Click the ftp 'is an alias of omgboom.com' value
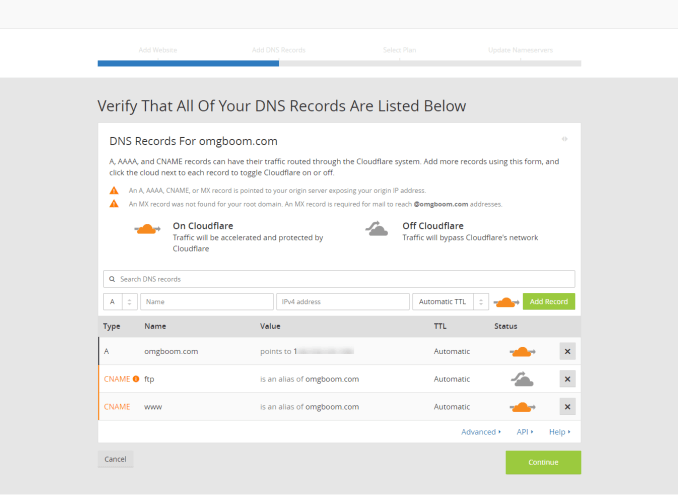Screen dimensions: 678x495 310,379
